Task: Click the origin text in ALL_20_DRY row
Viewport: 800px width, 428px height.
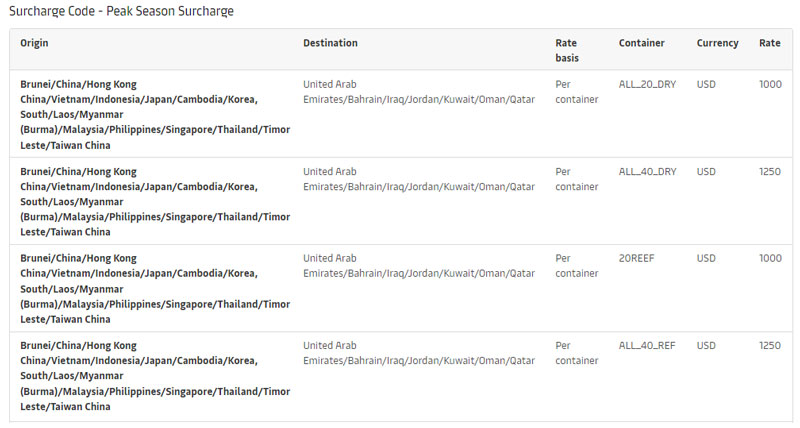Action: pos(155,115)
